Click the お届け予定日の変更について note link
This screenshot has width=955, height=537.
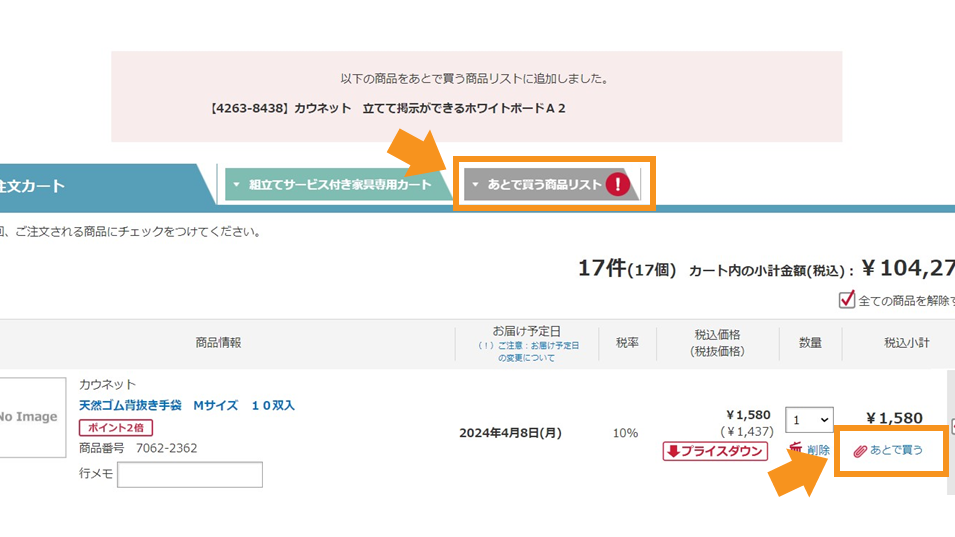tap(526, 351)
